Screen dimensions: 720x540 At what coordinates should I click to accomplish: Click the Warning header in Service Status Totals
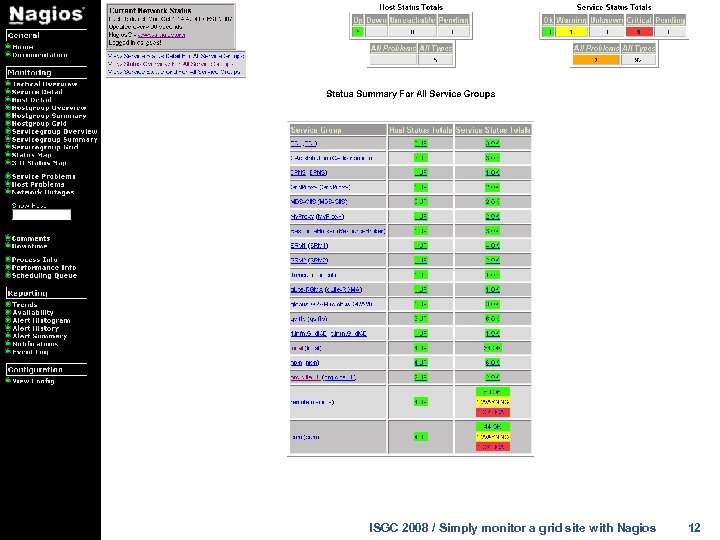(x=571, y=20)
